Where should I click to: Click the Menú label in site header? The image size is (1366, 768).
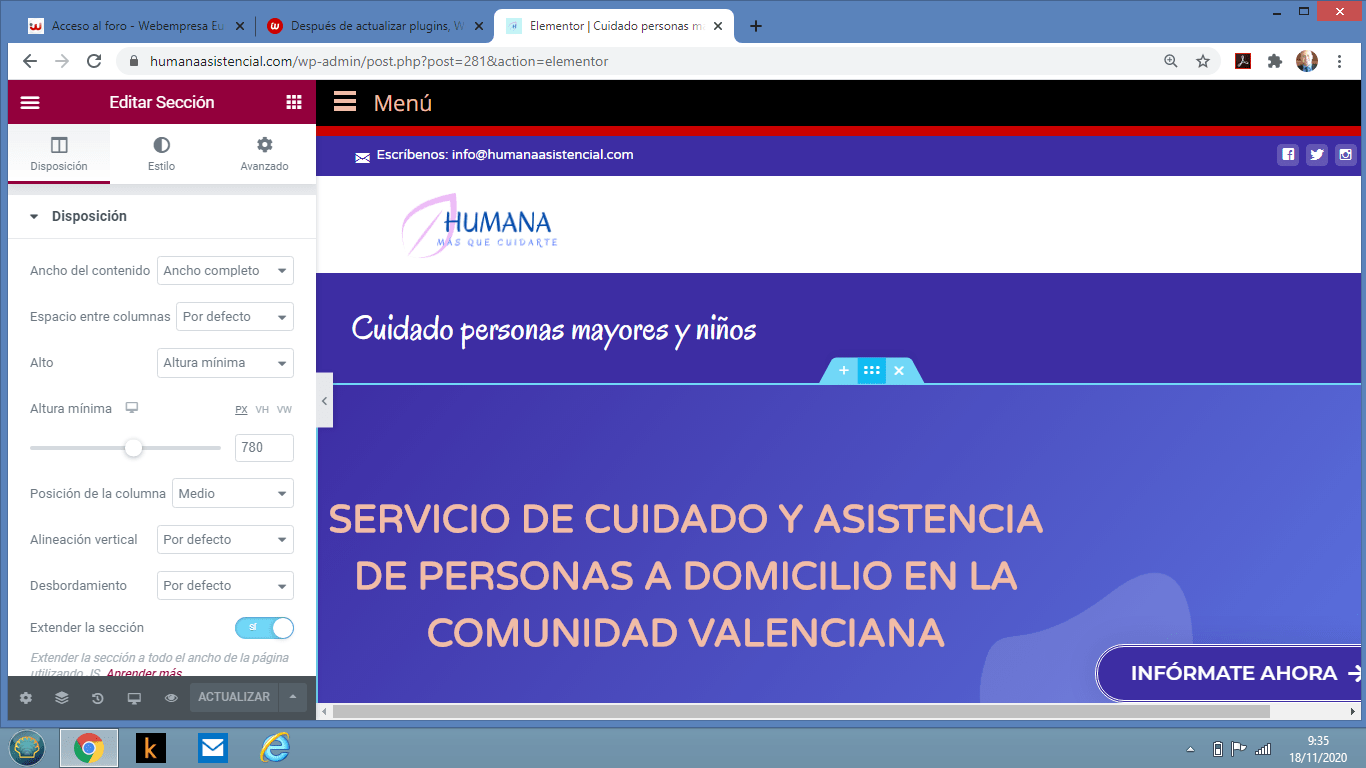pos(403,103)
